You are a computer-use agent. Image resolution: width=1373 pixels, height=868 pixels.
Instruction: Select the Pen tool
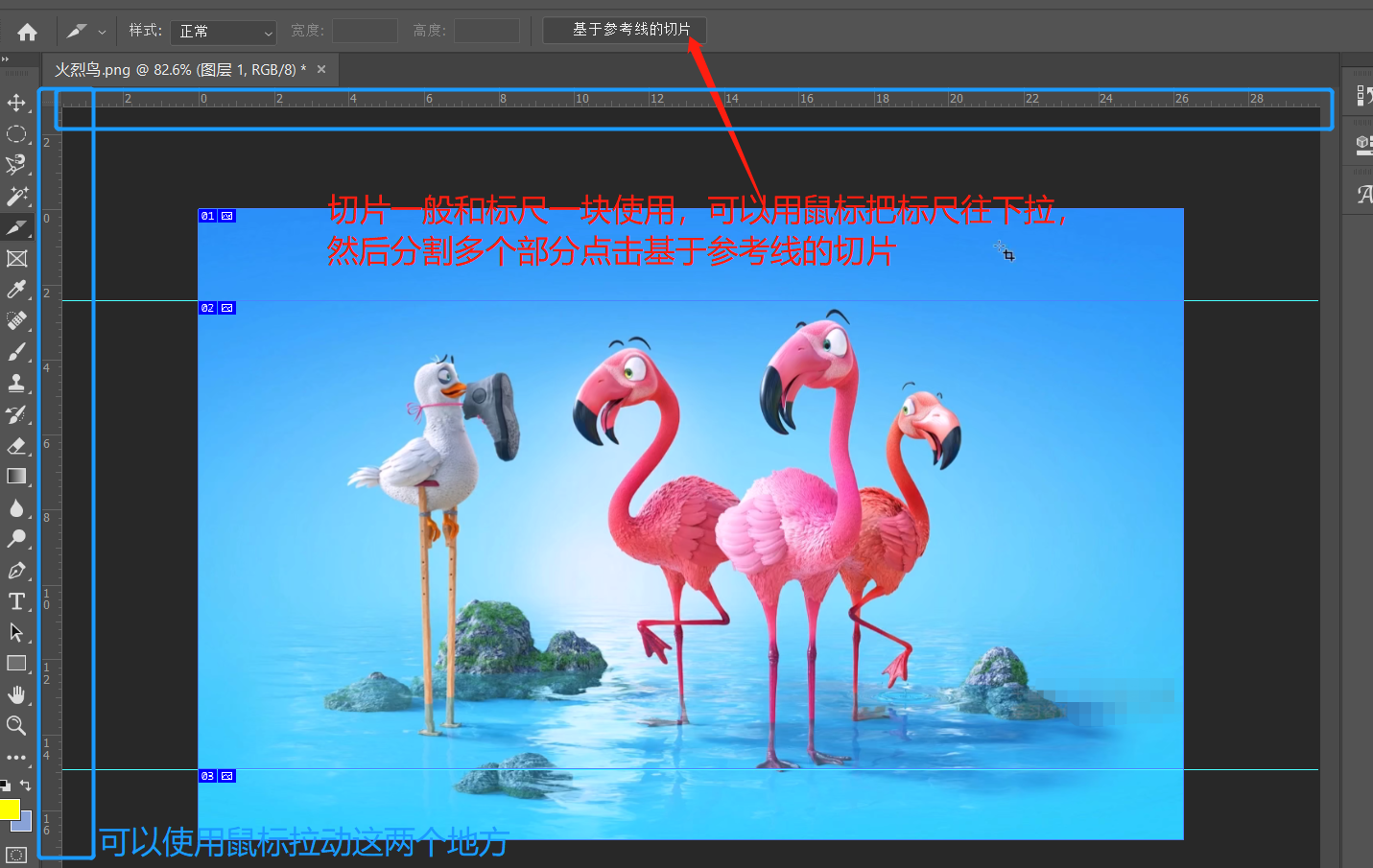(x=16, y=571)
